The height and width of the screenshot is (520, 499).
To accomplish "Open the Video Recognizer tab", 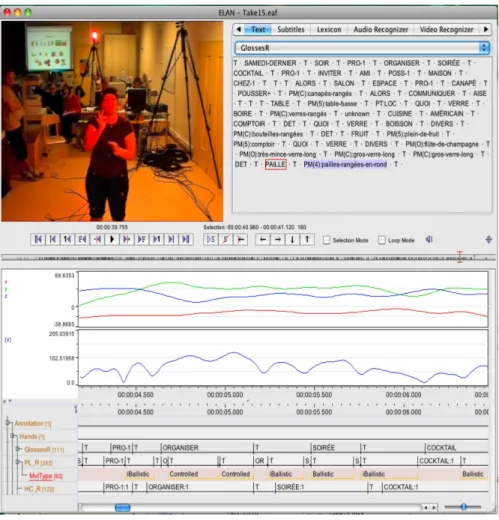I will tap(446, 29).
